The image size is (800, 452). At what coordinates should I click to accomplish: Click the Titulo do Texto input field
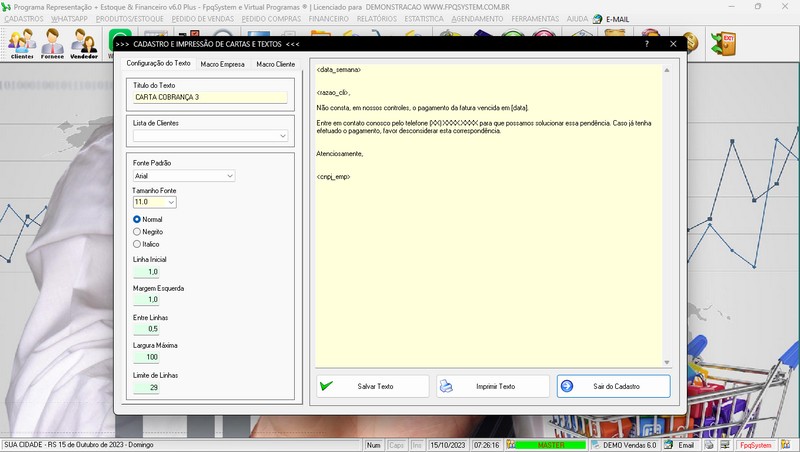click(210, 97)
